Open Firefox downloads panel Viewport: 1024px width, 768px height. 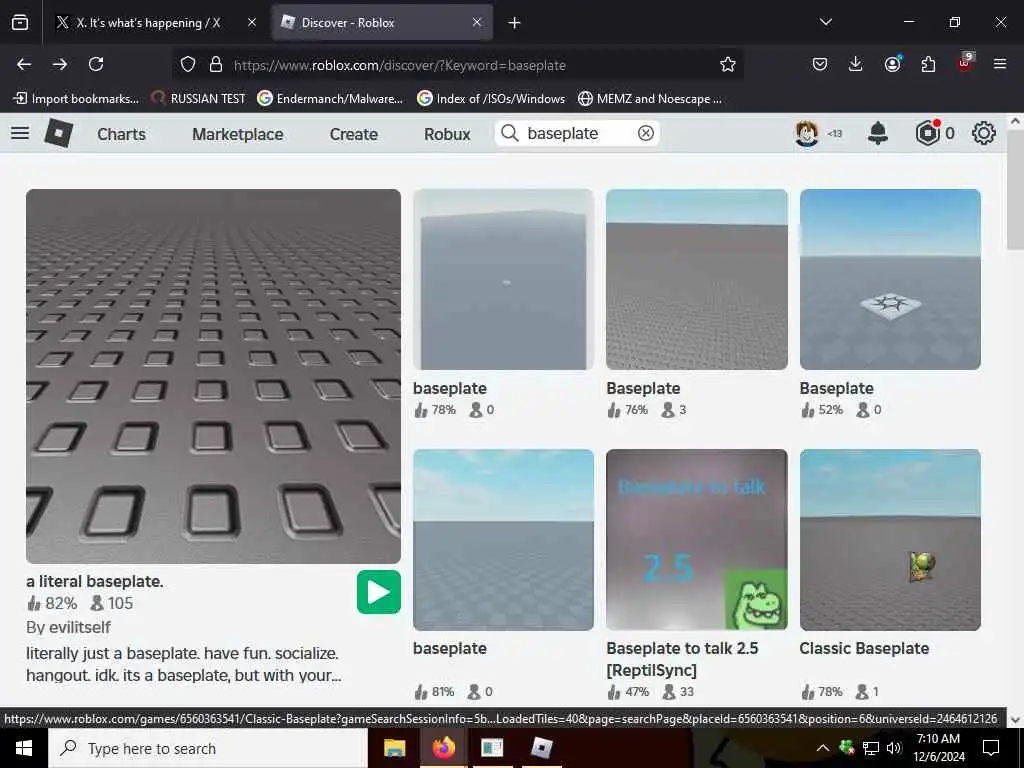click(856, 64)
